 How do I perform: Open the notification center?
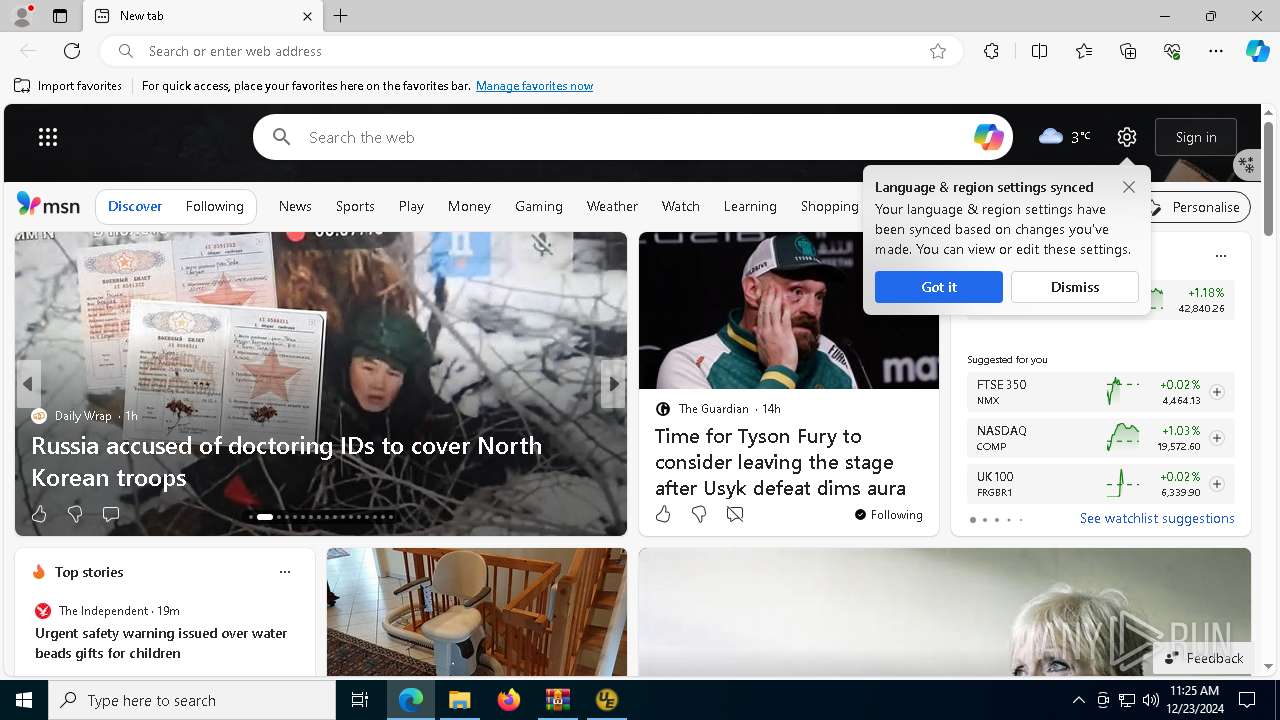1247,700
